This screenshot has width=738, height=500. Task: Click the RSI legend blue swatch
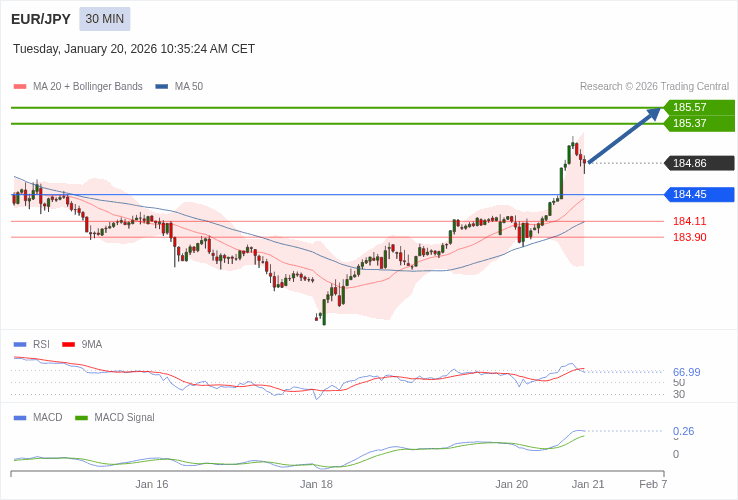20,345
